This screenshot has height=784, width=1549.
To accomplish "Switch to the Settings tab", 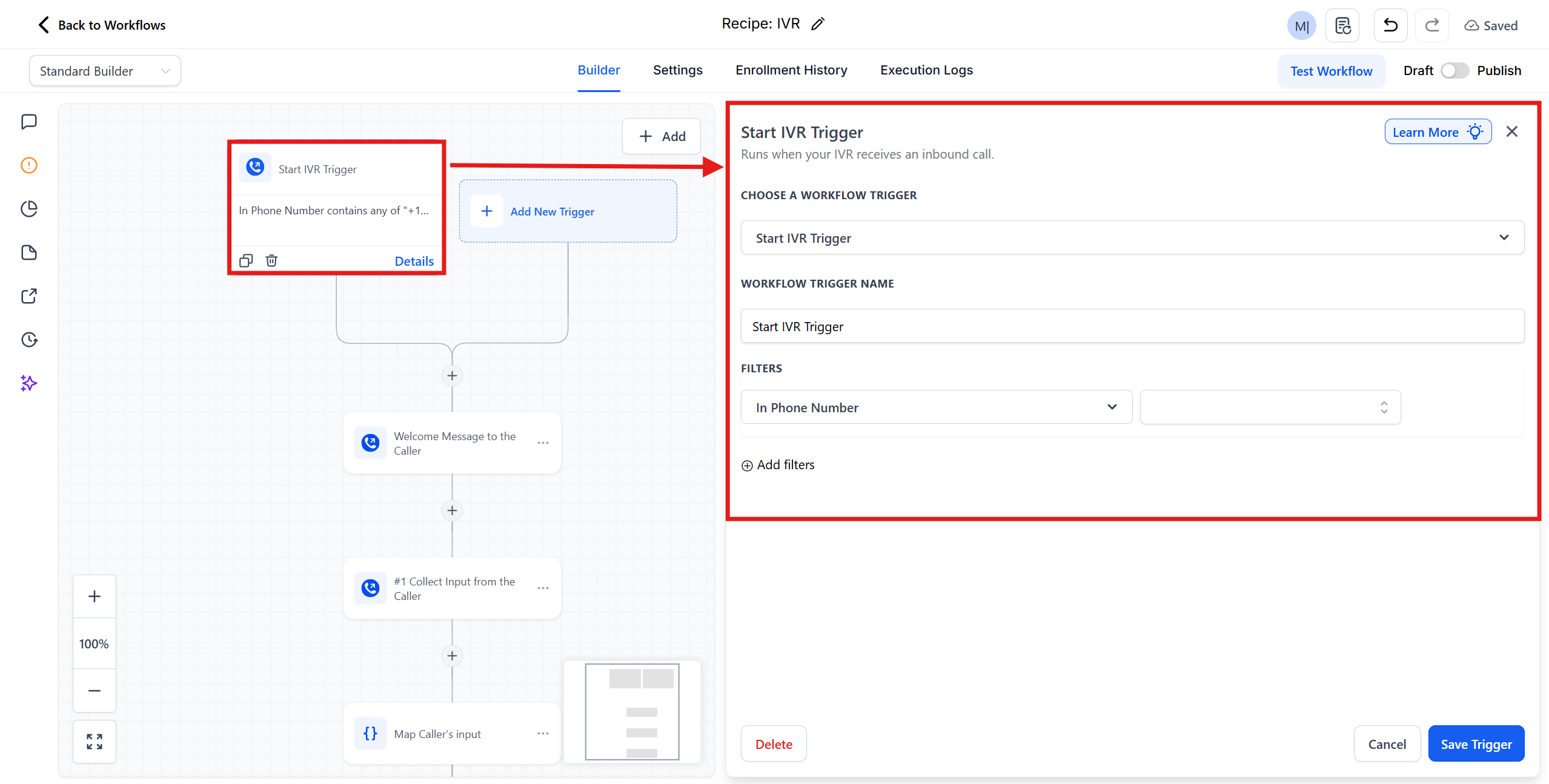I will (677, 70).
